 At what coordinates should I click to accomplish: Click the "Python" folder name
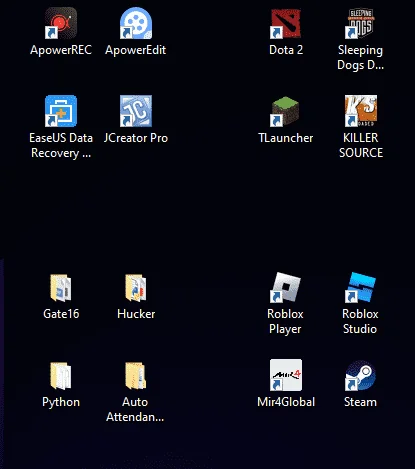pyautogui.click(x=61, y=402)
